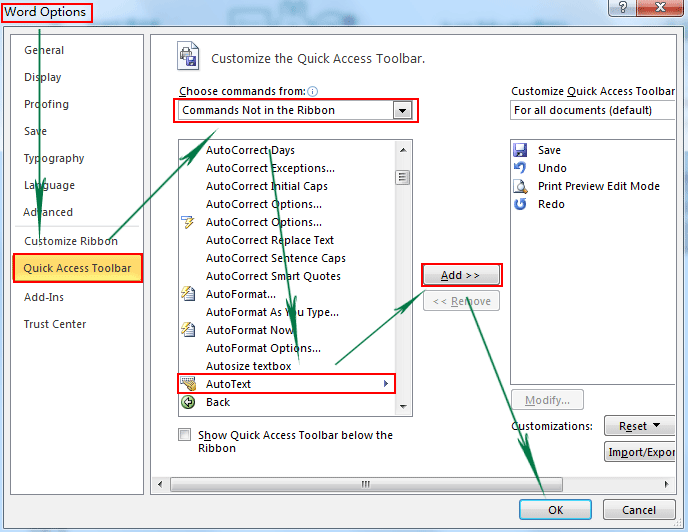Select AutoCorrect Replace Text command

(x=287, y=240)
